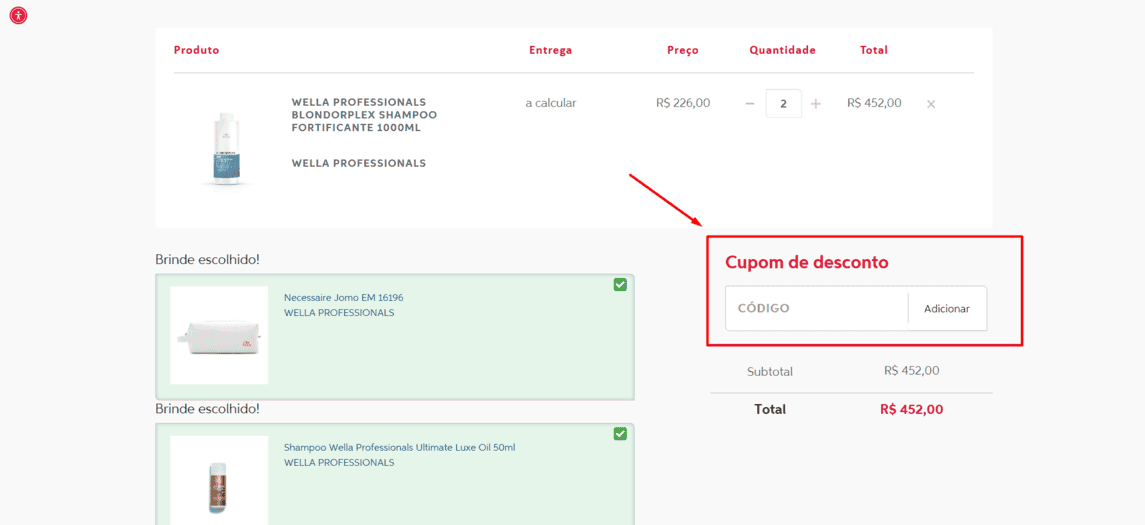Remove Blondorplex shampoo with the X icon

(931, 104)
